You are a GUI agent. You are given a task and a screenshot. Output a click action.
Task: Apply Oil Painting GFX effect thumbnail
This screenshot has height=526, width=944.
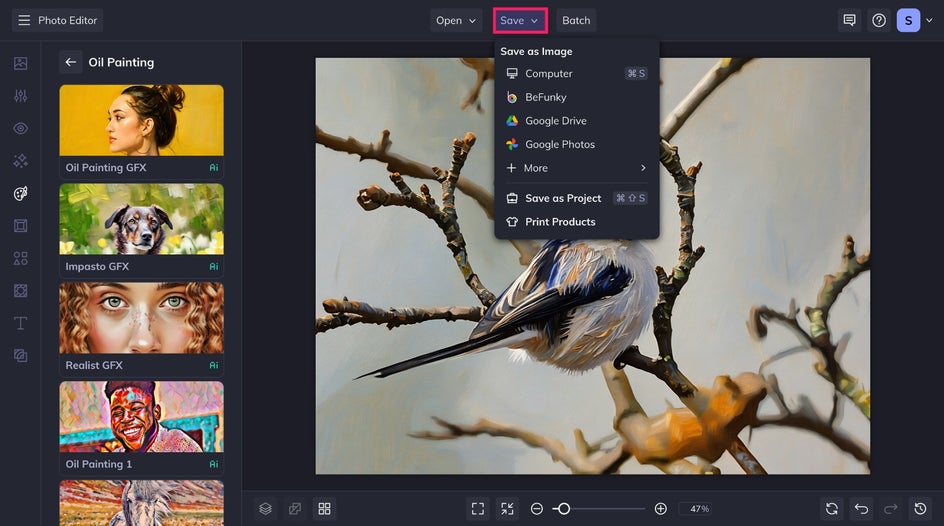(x=141, y=120)
